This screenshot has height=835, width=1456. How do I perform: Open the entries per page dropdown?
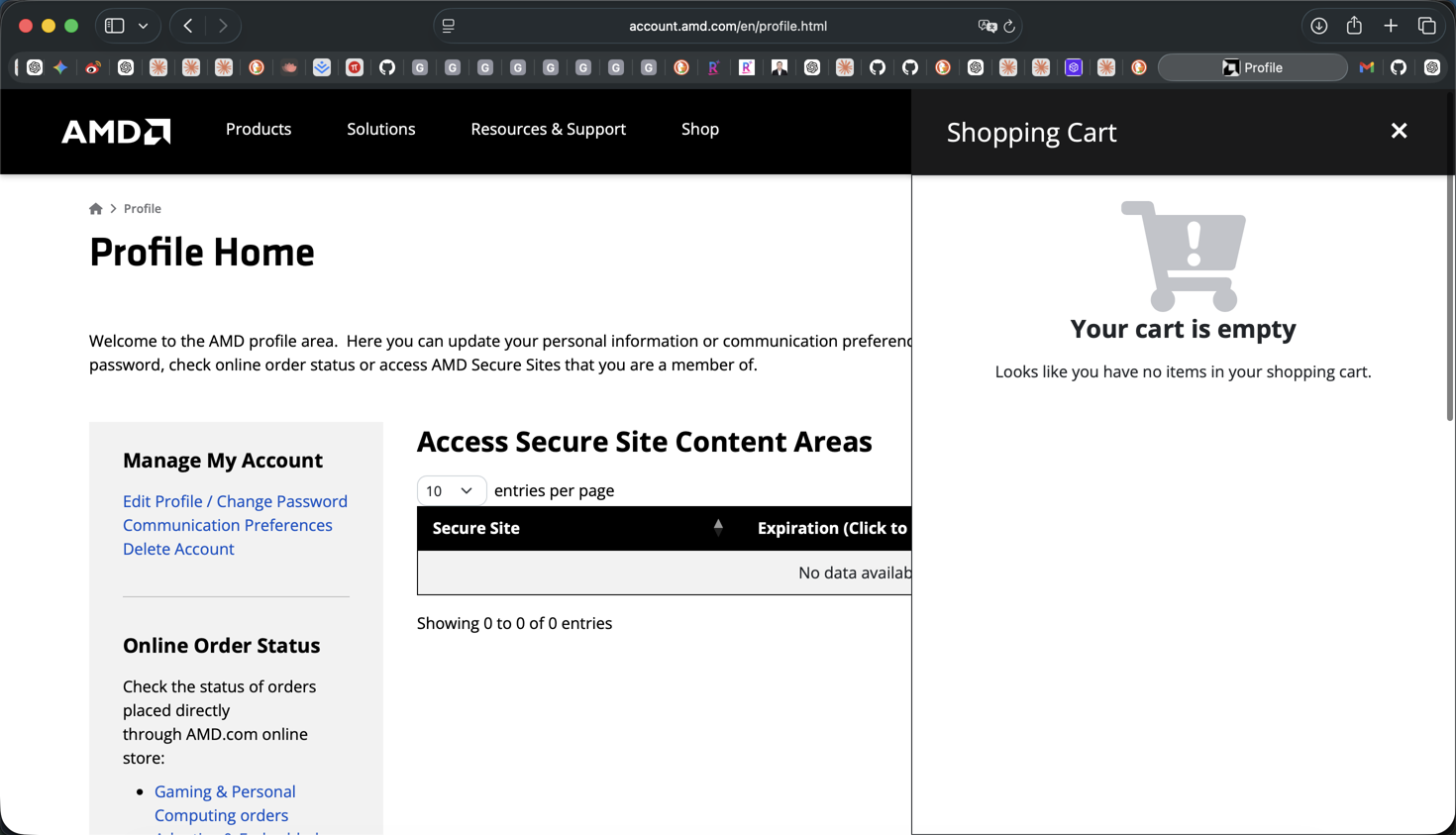tap(452, 490)
